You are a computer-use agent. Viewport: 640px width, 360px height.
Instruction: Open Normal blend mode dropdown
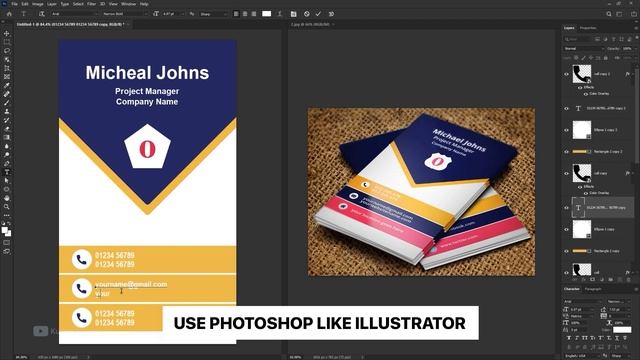pos(584,49)
